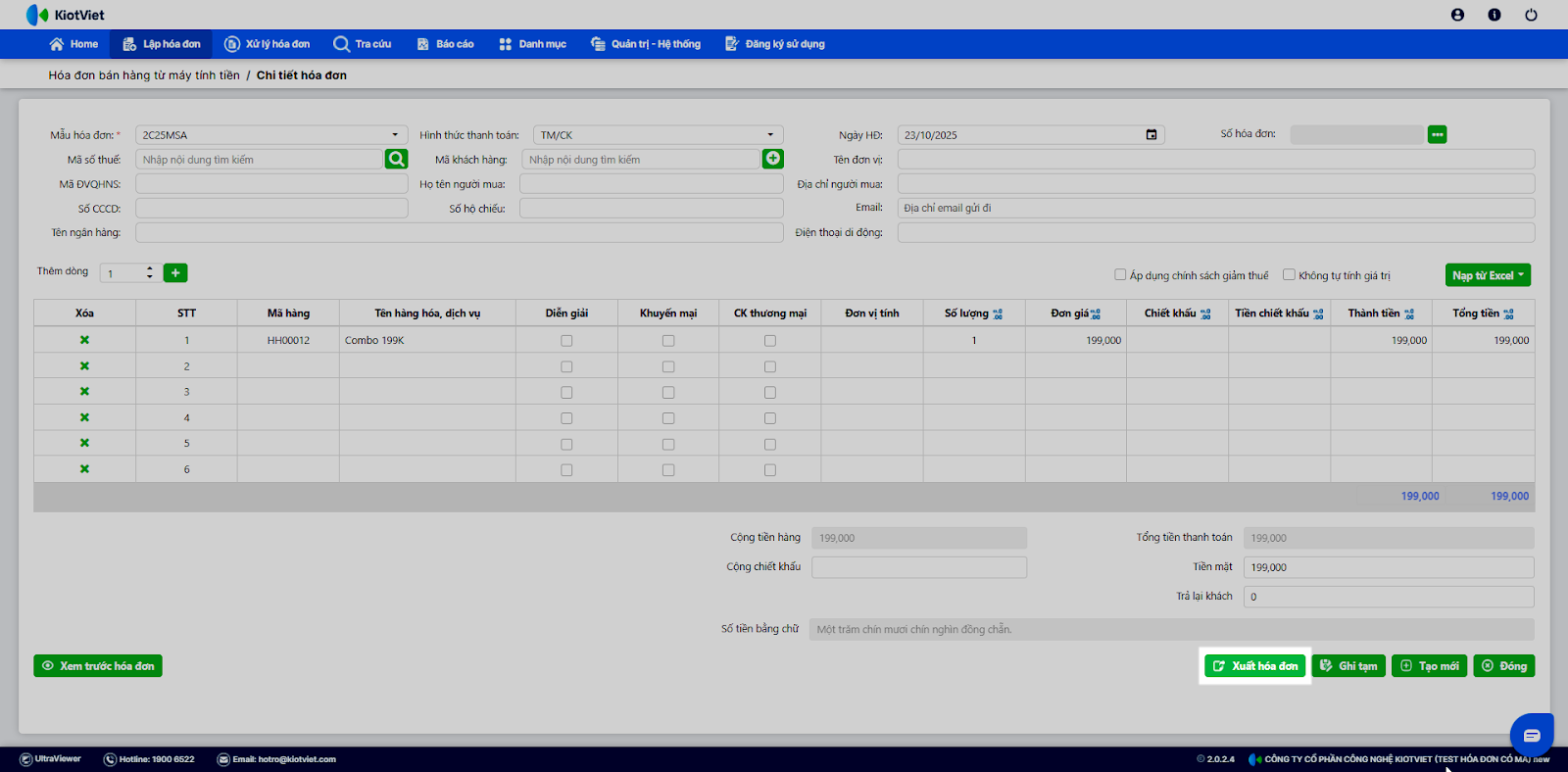The height and width of the screenshot is (772, 1568).
Task: Enable Áp dụng chính sách giảm thuế checkbox
Action: (1120, 275)
